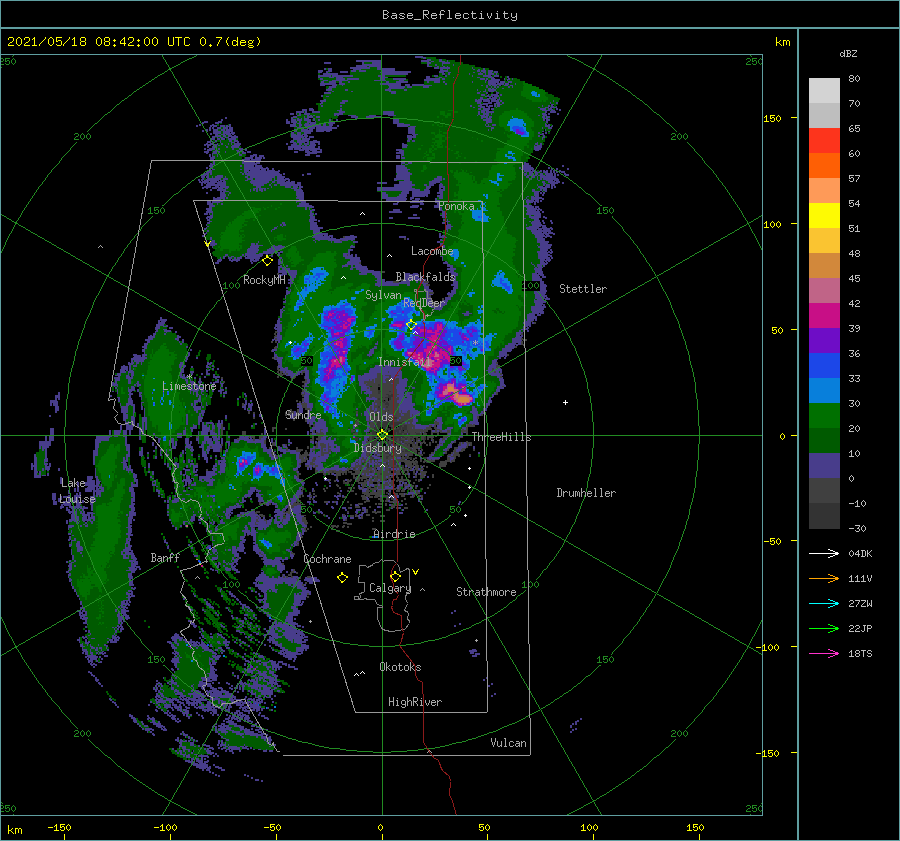Click the green 22JP arrow in legend
Viewport: 900px width, 841px height.
click(x=824, y=629)
